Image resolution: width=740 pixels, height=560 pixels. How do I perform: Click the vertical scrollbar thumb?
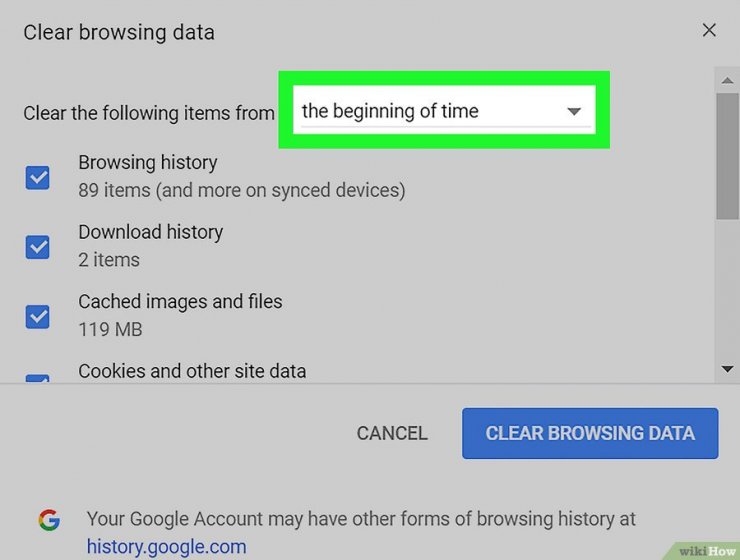click(727, 156)
